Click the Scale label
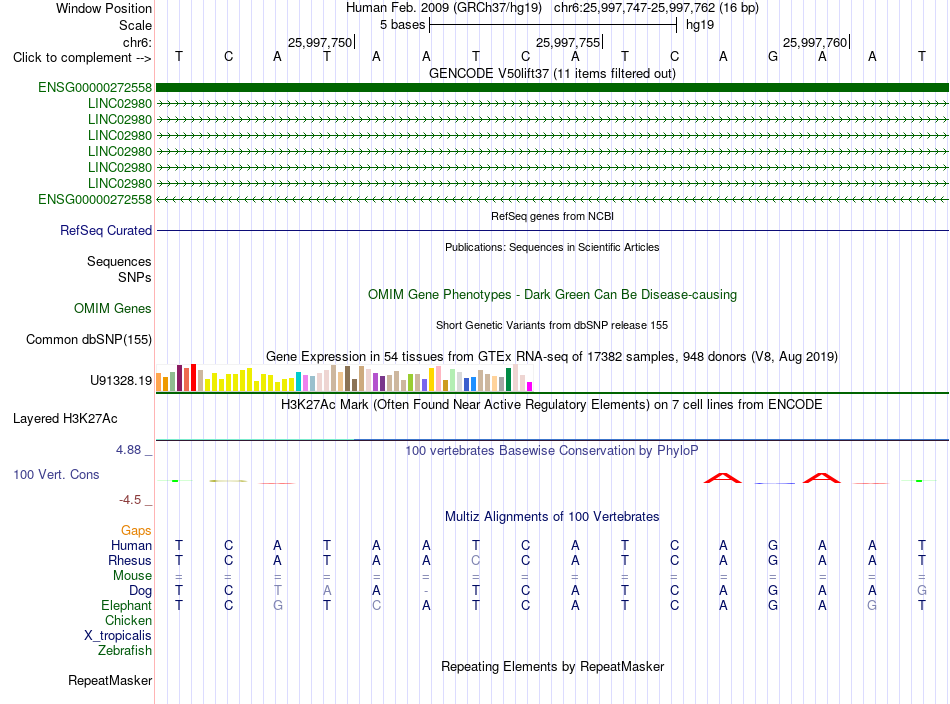The image size is (950, 704). click(x=136, y=25)
